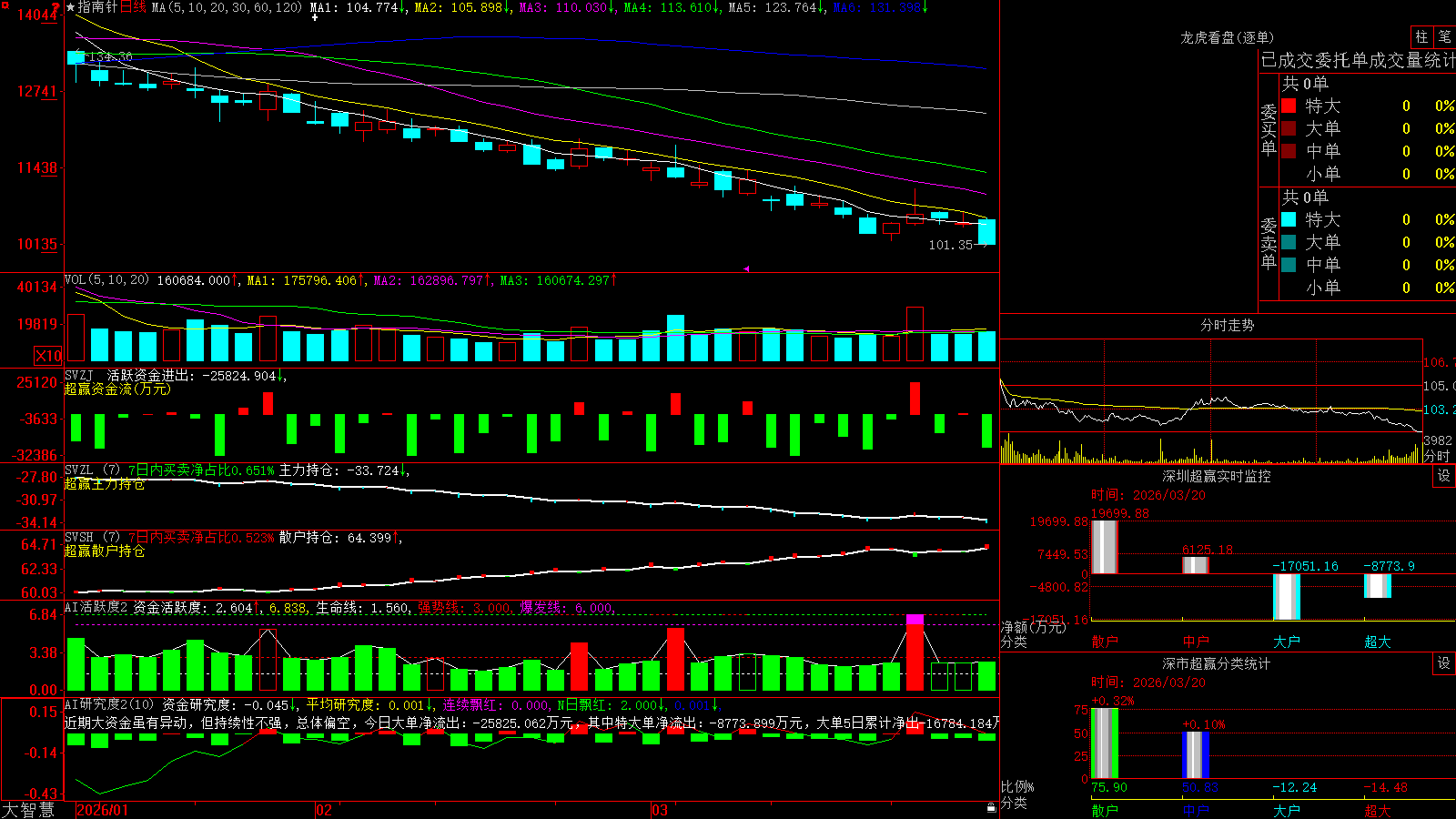This screenshot has height=819, width=1456.
Task: Click the 深圳超赢实时监控 panel title
Action: pyautogui.click(x=1216, y=476)
